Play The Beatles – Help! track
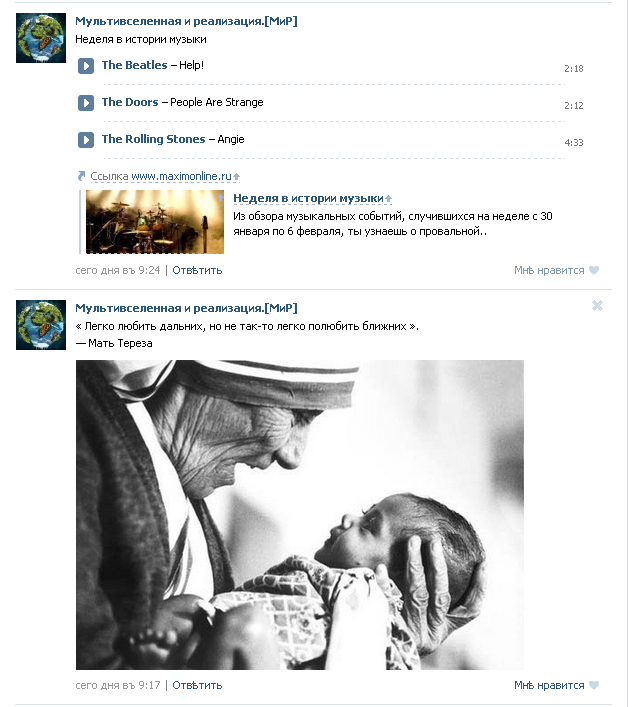The width and height of the screenshot is (628, 707). pyautogui.click(x=86, y=66)
